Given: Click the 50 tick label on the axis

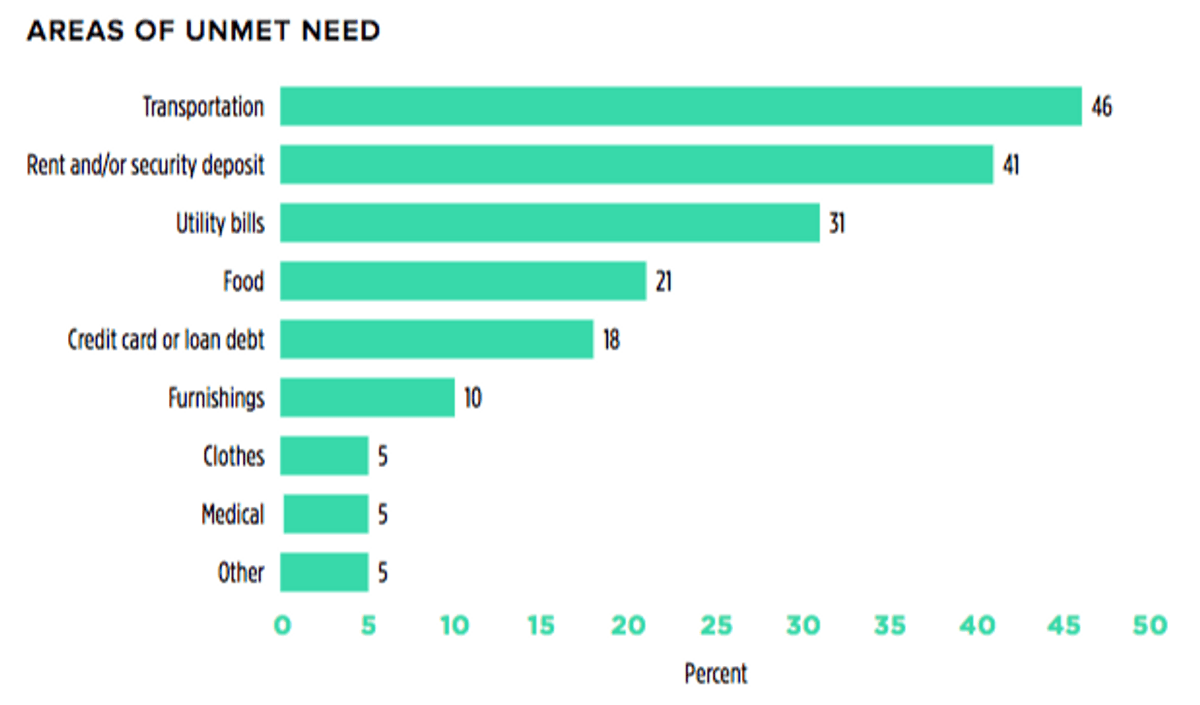Looking at the screenshot, I should coord(1151,625).
